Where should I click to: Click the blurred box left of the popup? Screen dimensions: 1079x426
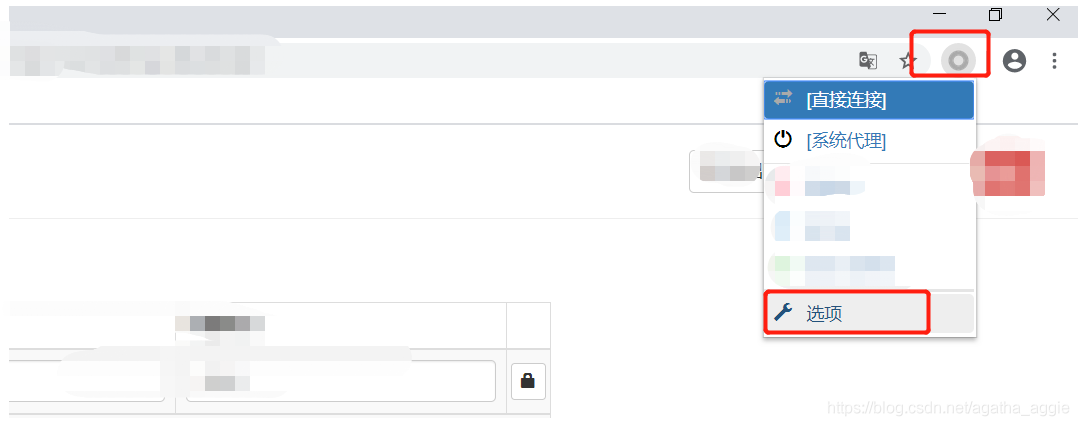[725, 171]
